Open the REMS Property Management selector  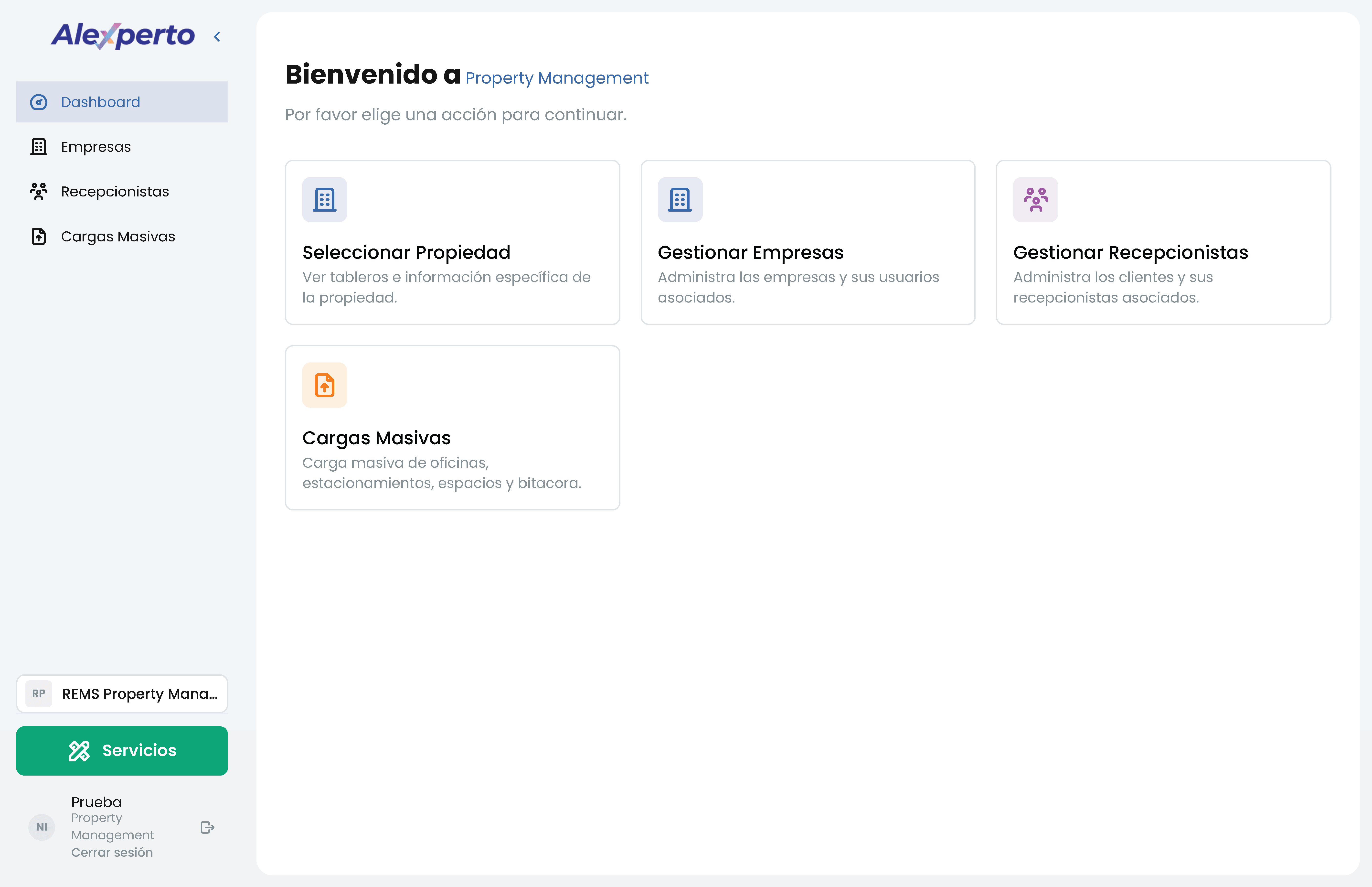[x=122, y=693]
